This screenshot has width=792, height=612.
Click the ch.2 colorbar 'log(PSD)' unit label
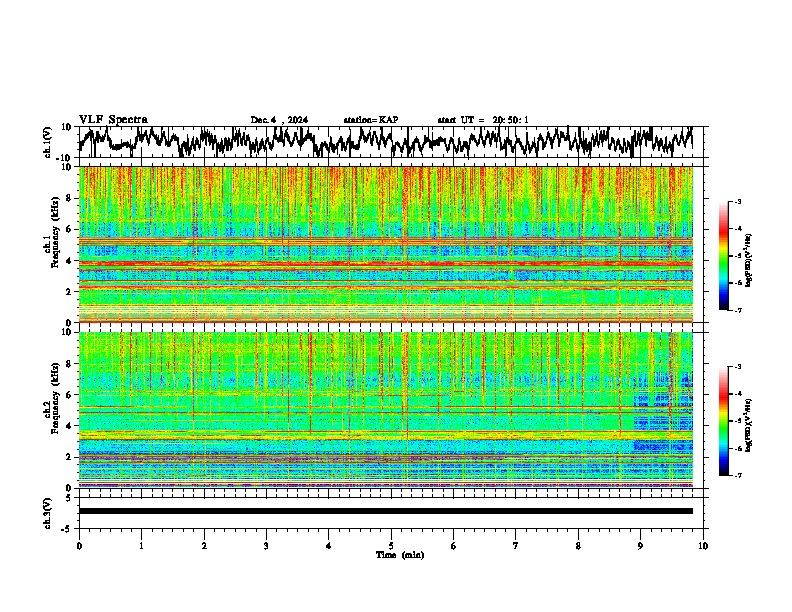pyautogui.click(x=749, y=425)
